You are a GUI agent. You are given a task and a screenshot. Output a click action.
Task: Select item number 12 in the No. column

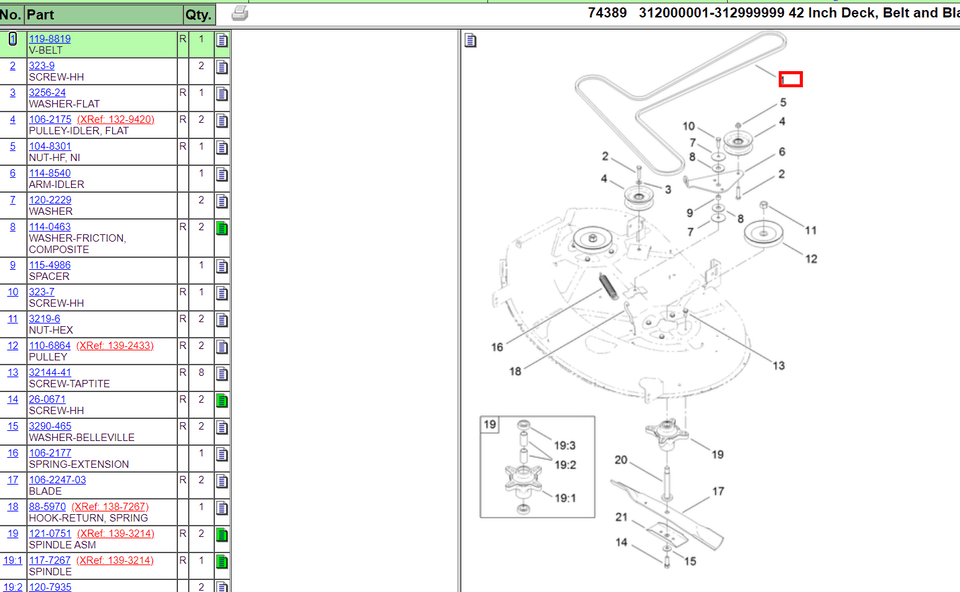click(x=12, y=346)
